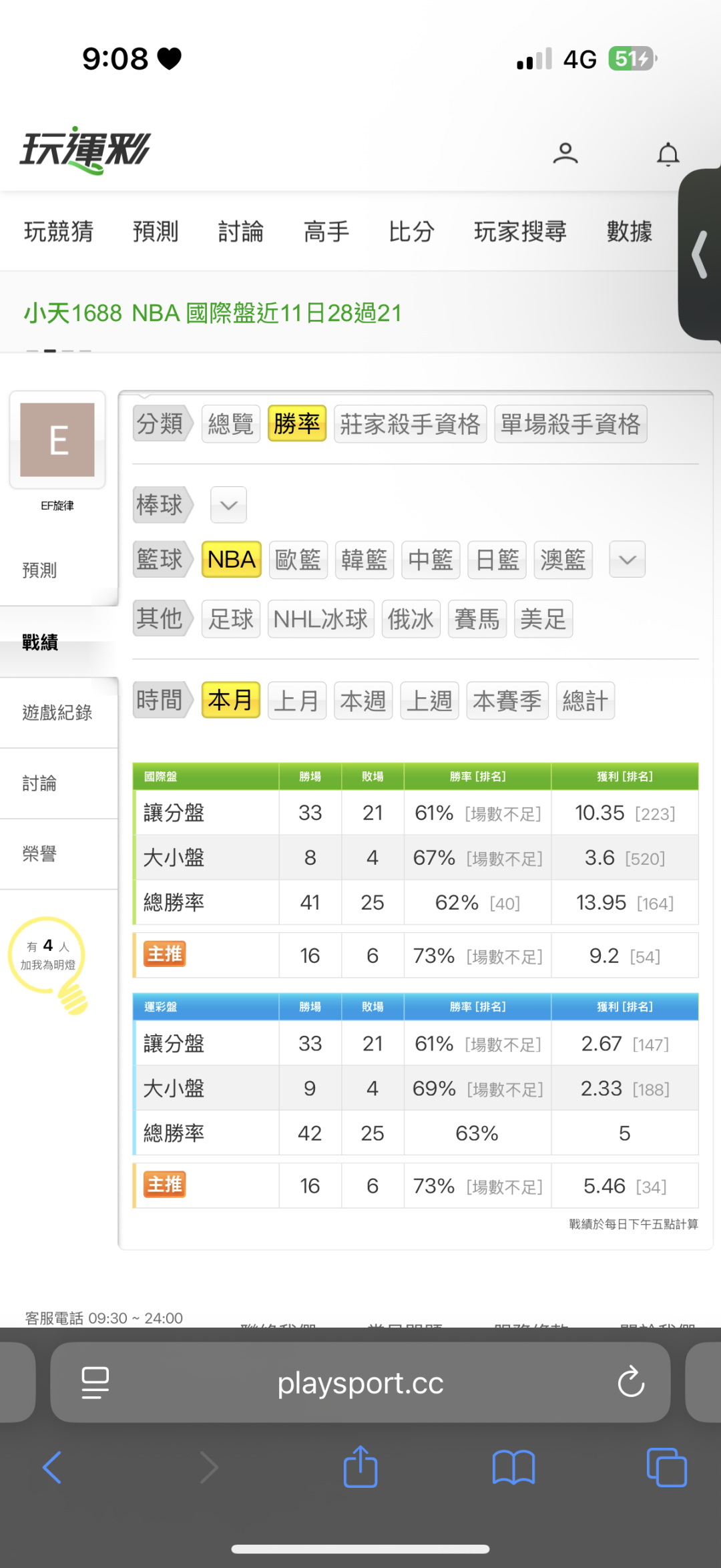
Task: Select the 日籃 league filter
Action: 497,560
